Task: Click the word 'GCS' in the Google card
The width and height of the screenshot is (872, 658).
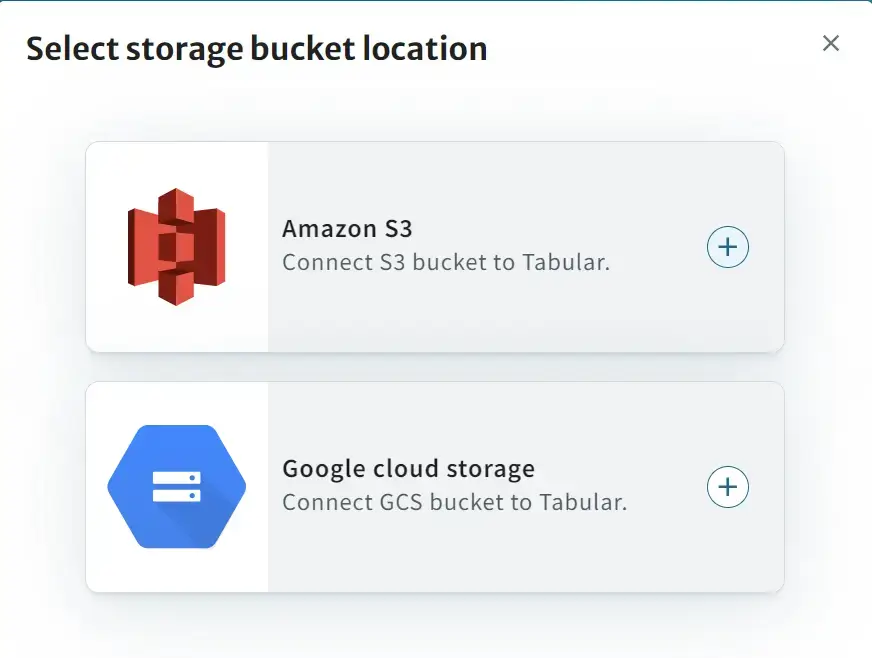Action: [401, 502]
